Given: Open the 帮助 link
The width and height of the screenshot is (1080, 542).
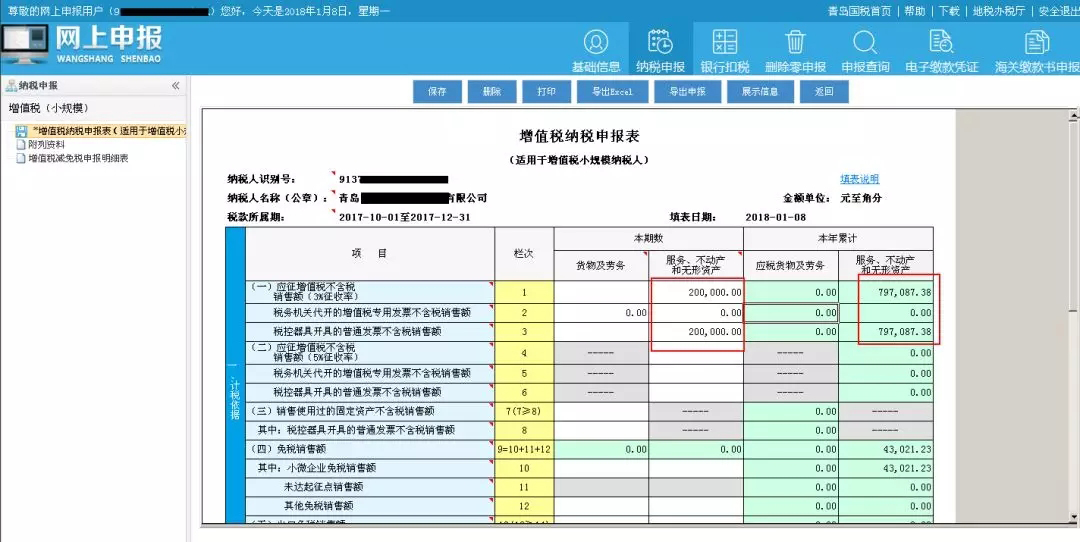Looking at the screenshot, I should point(914,11).
